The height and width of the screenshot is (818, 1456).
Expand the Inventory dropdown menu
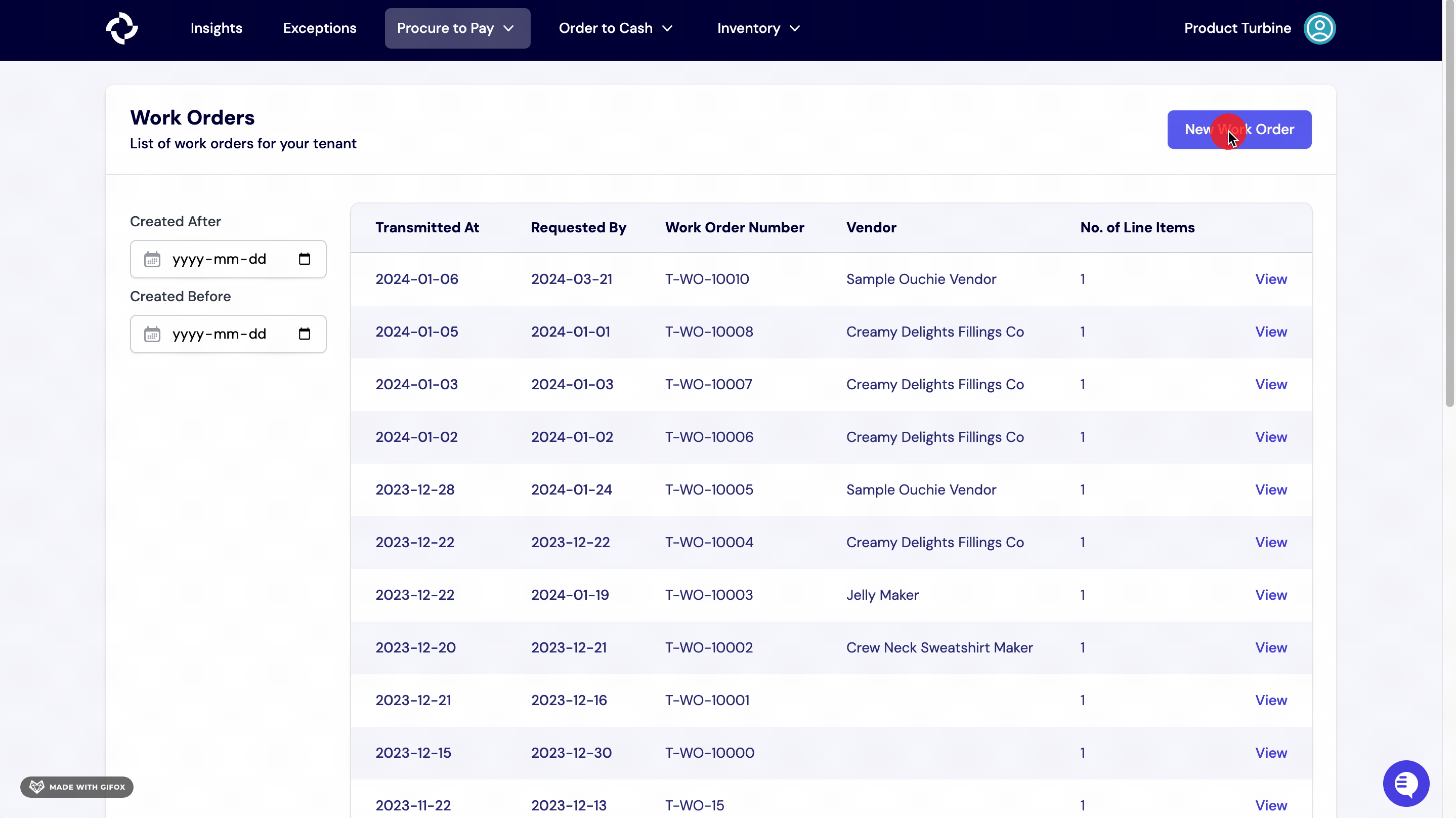(x=758, y=28)
